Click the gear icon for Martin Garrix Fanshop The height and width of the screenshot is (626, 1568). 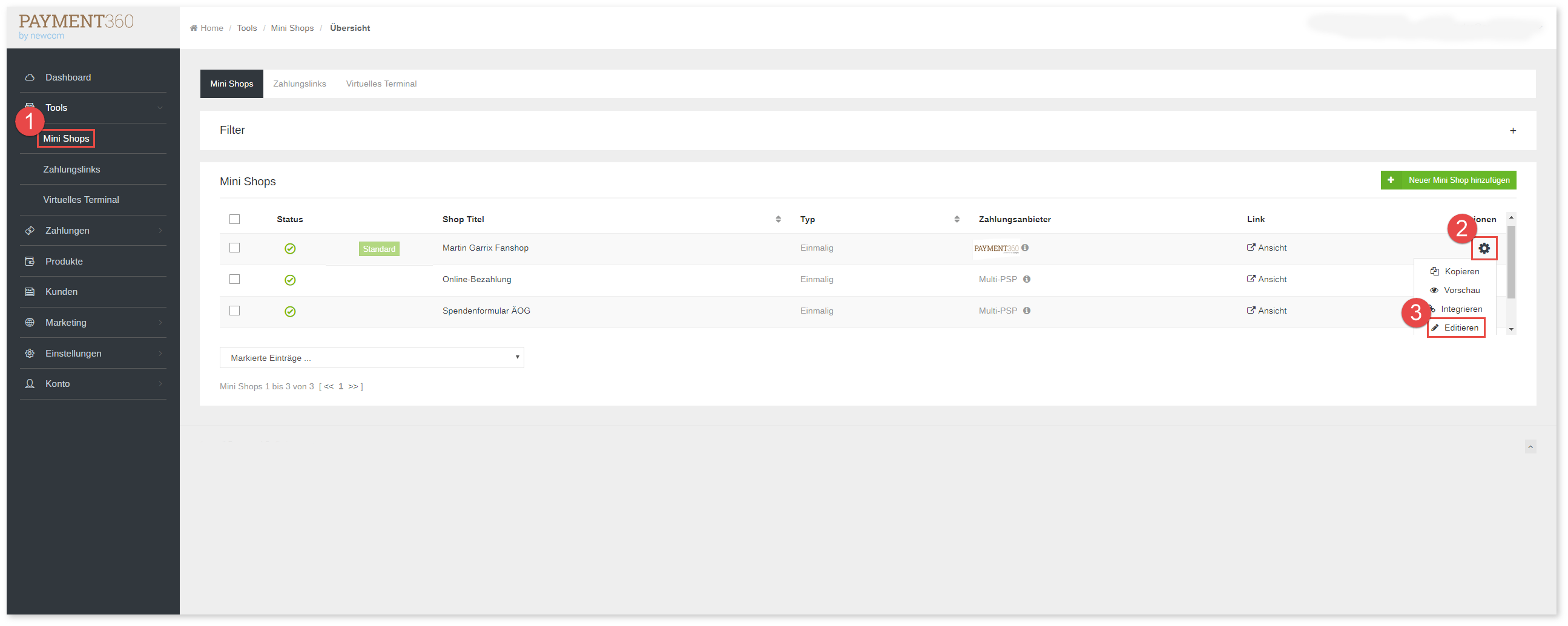point(1484,248)
